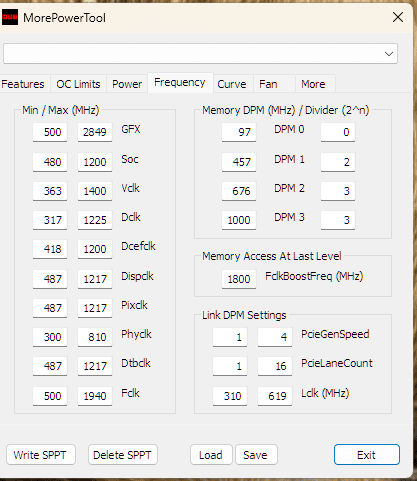The width and height of the screenshot is (417, 481).
Task: Edit the Lclk minimum field 310
Action: 230,396
